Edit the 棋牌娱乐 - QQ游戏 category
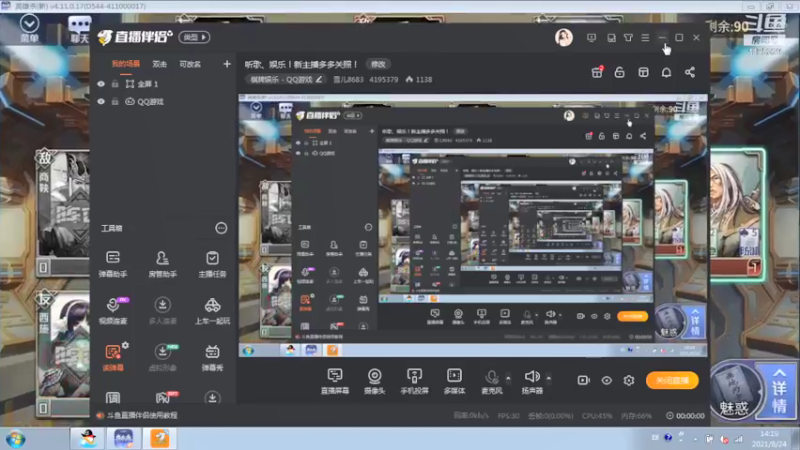Screen dimensions: 800x450 click(x=286, y=80)
